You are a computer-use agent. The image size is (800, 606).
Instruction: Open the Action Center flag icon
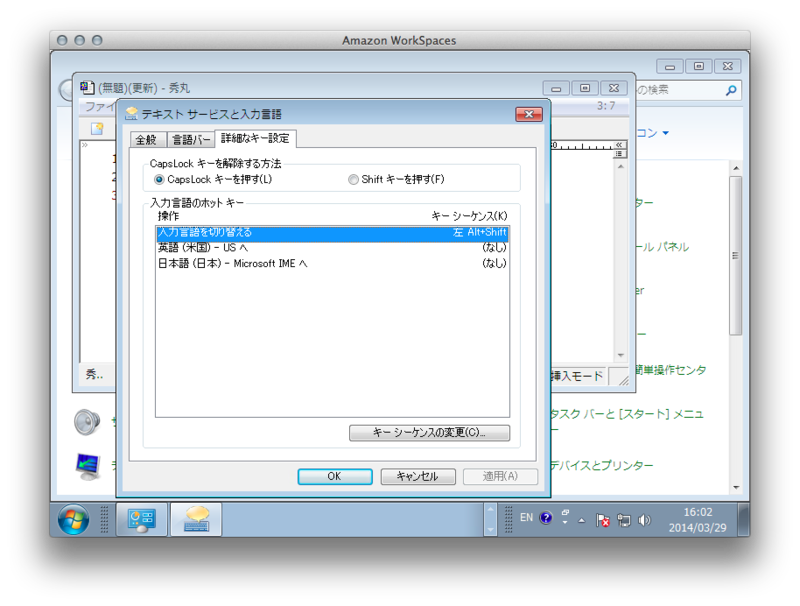pos(603,520)
